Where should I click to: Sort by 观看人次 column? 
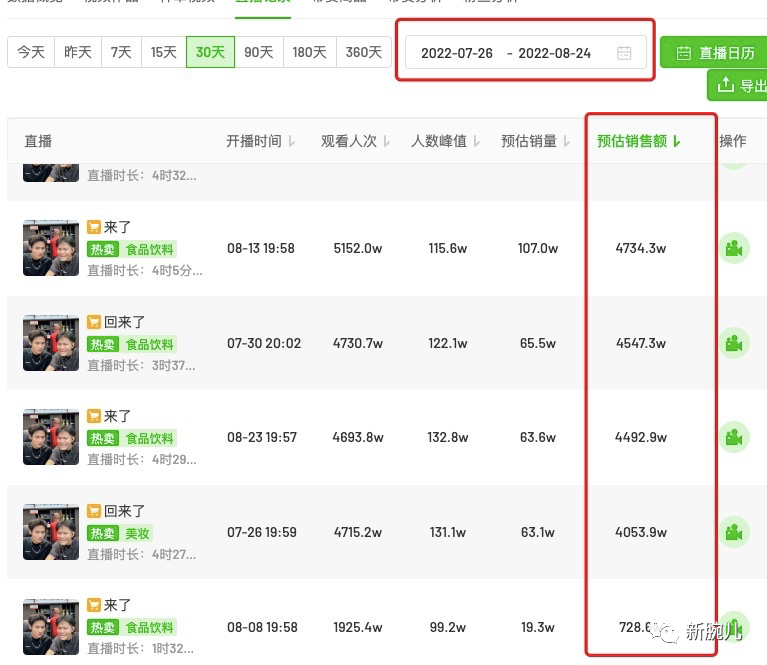(355, 141)
